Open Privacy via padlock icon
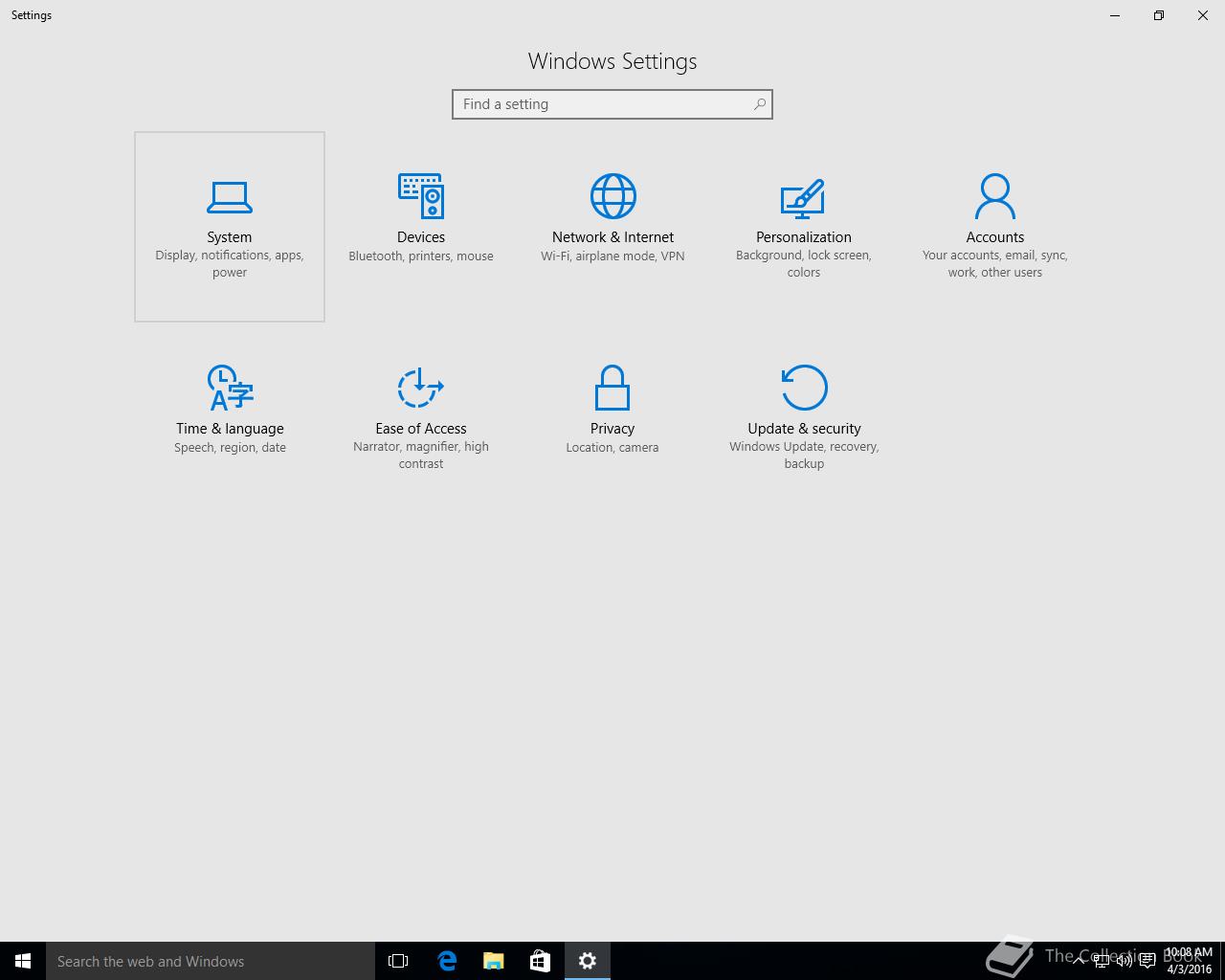1225x980 pixels. (x=612, y=388)
